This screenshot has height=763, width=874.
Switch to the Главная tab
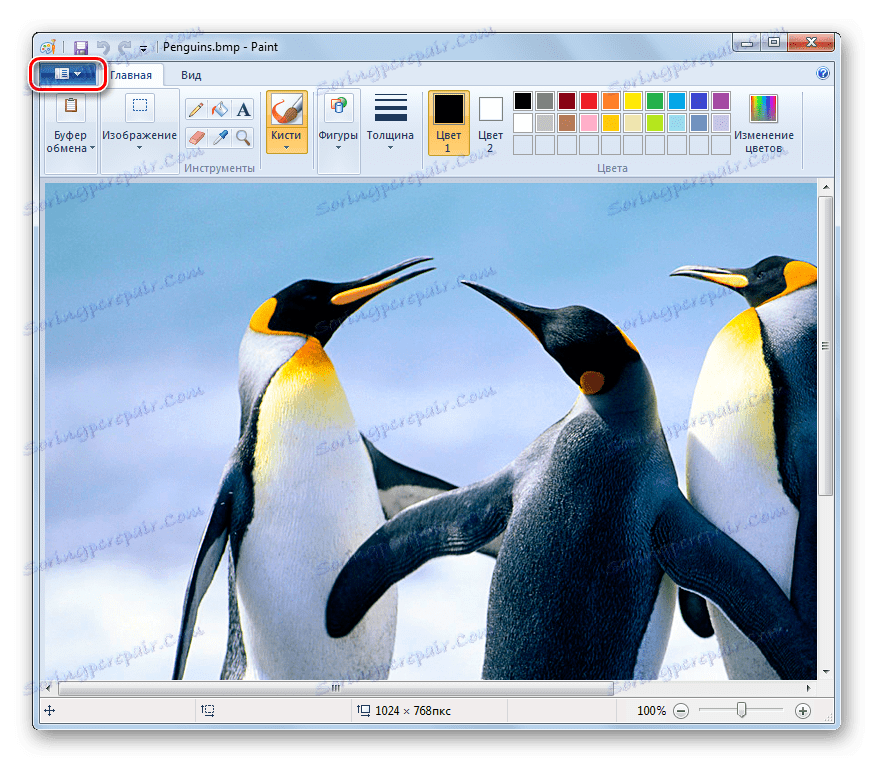[x=131, y=75]
